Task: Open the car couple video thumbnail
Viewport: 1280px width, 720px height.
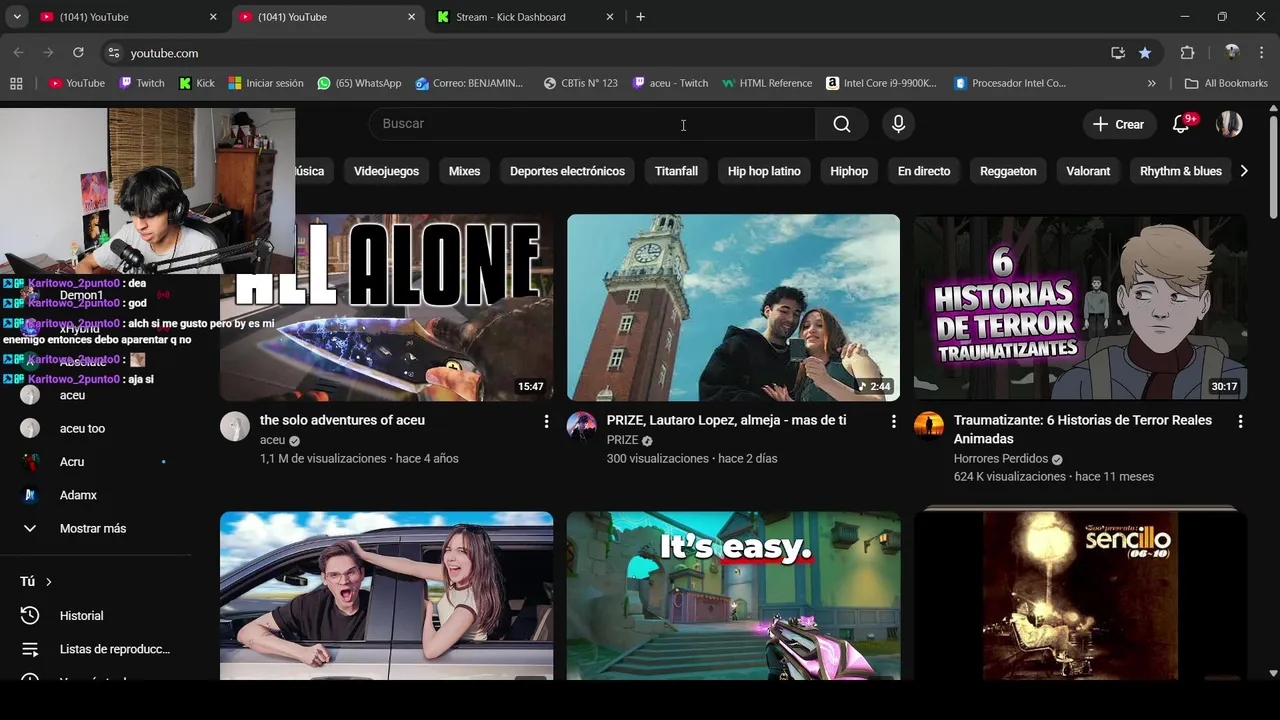Action: click(x=386, y=596)
